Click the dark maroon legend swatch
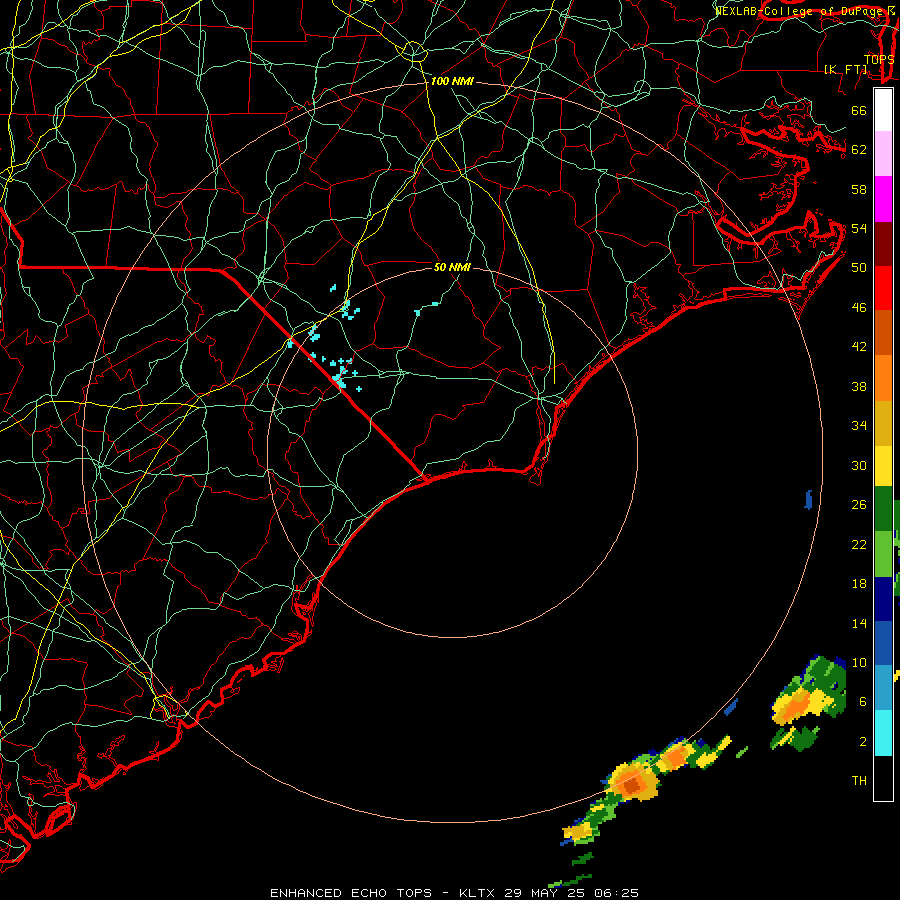The height and width of the screenshot is (900, 900). tap(883, 244)
